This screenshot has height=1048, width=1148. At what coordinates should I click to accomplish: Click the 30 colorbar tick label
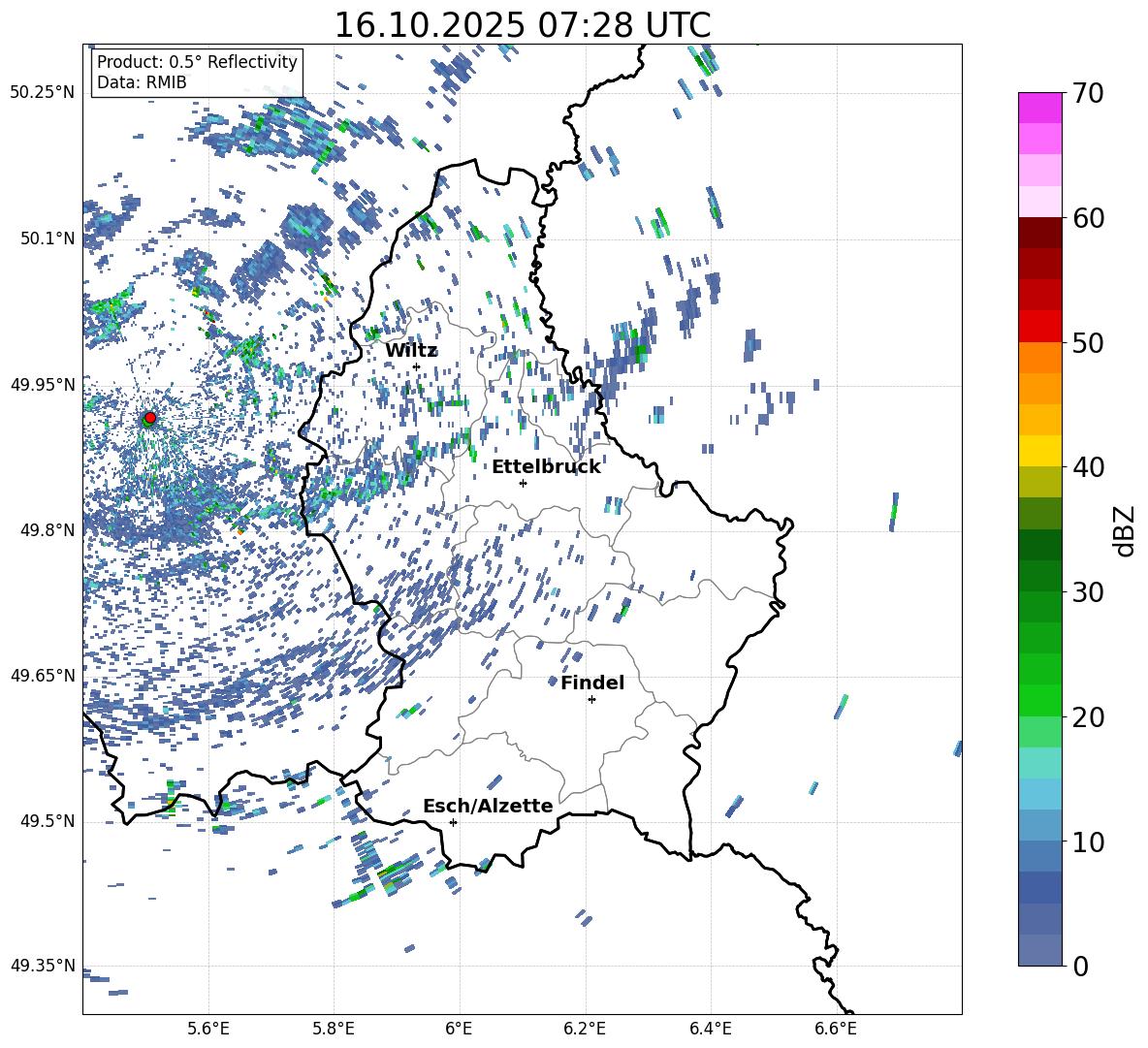coord(1088,592)
